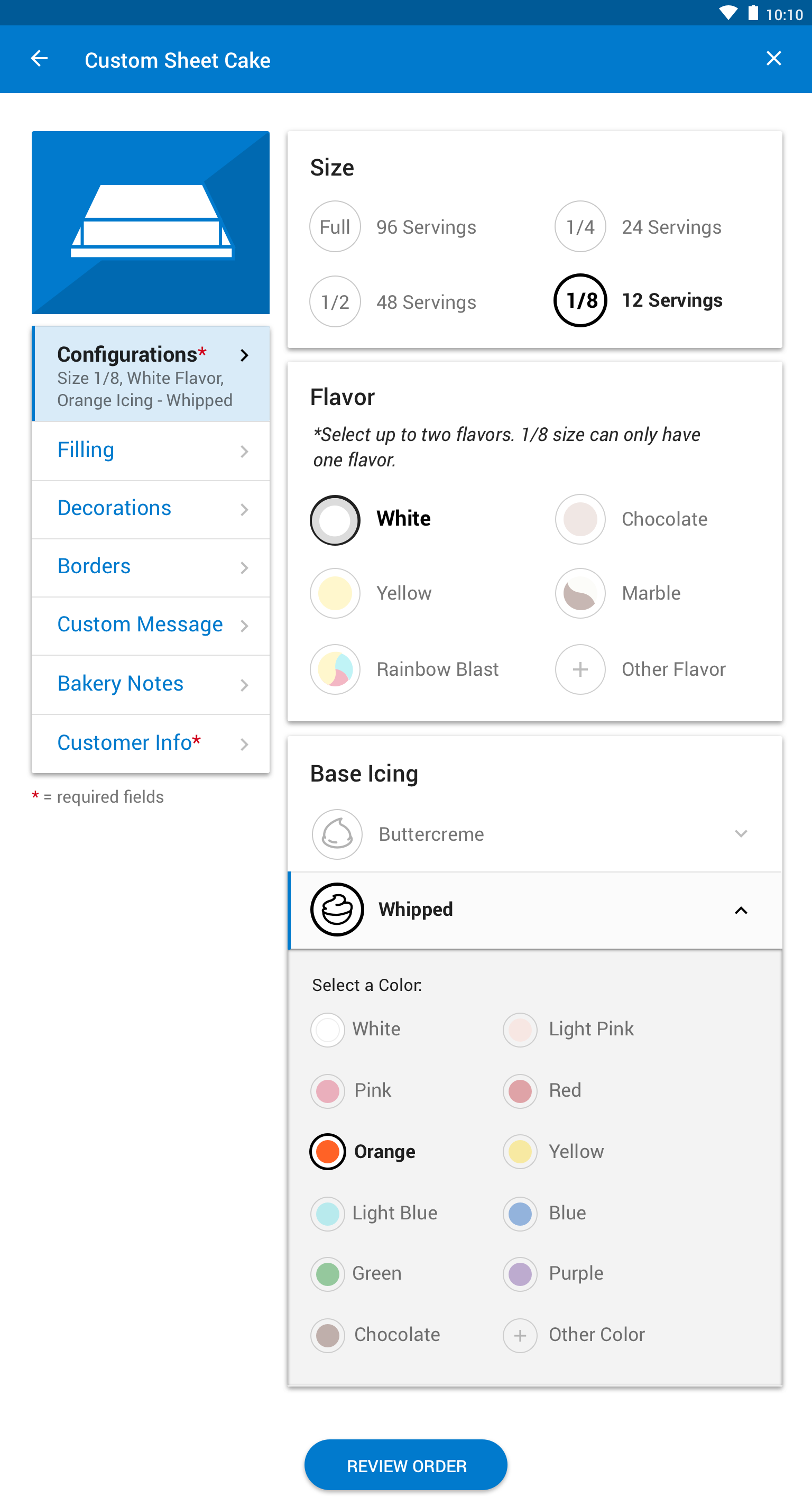
Task: Open the Filling section
Action: tap(150, 451)
